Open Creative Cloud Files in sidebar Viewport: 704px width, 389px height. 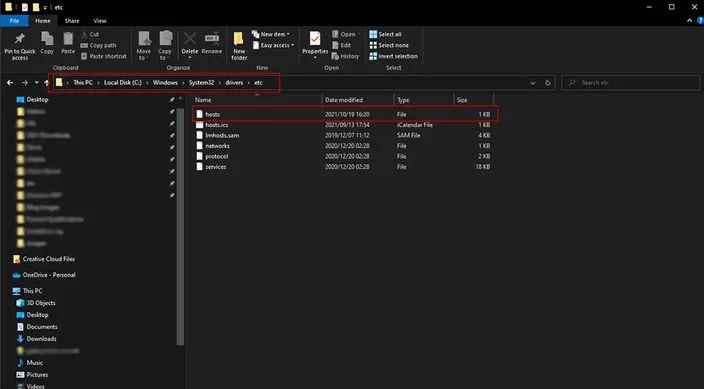44,259
